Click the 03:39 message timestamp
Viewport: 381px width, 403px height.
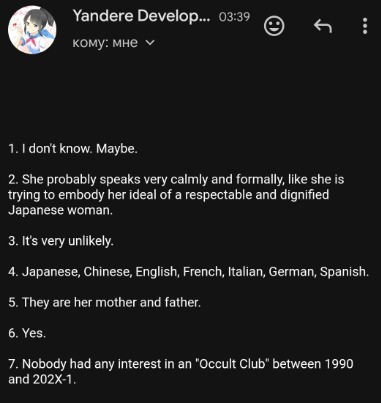tap(234, 17)
